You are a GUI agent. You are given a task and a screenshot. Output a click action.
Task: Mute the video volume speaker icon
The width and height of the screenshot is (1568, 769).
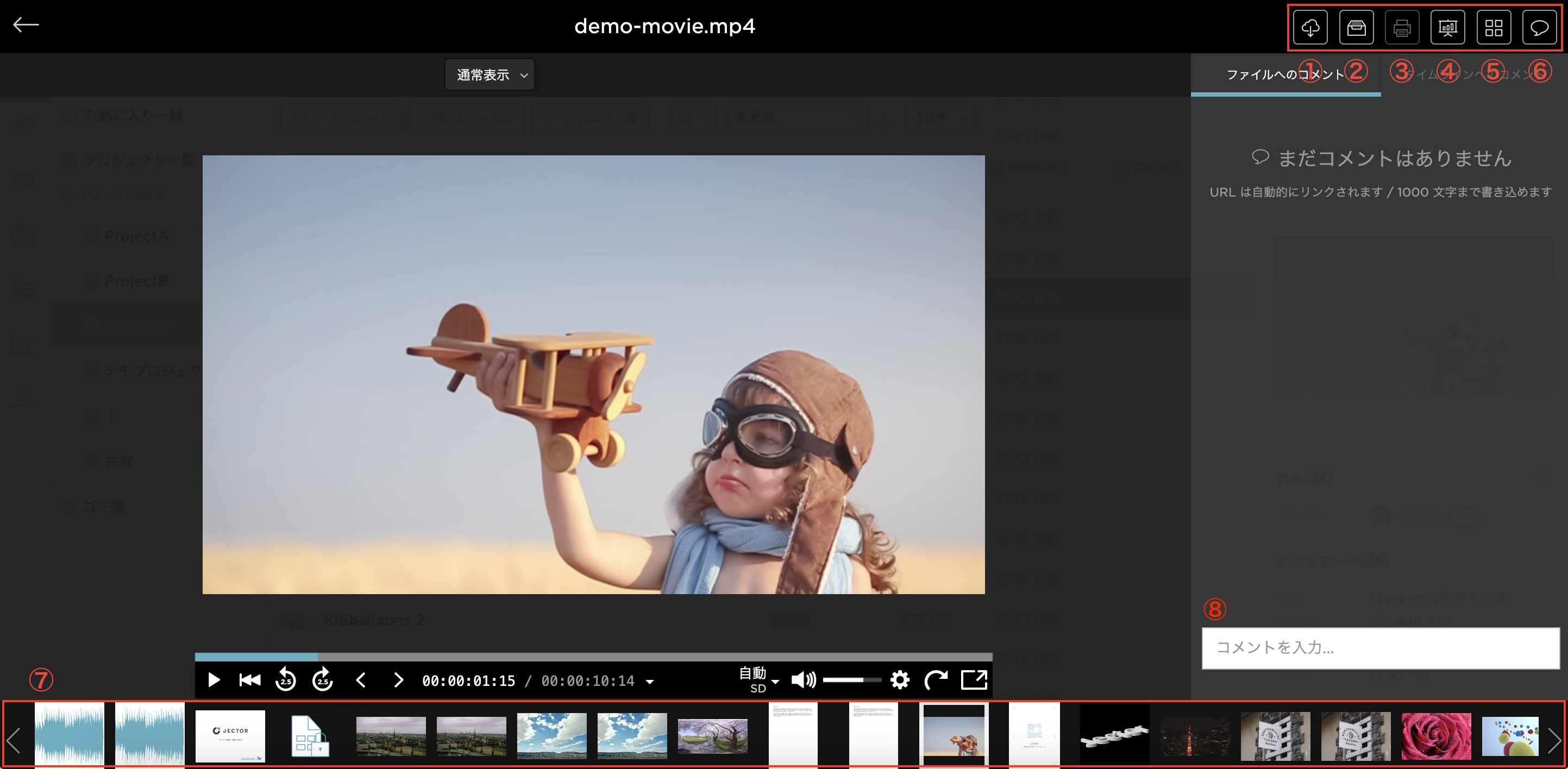click(x=802, y=679)
